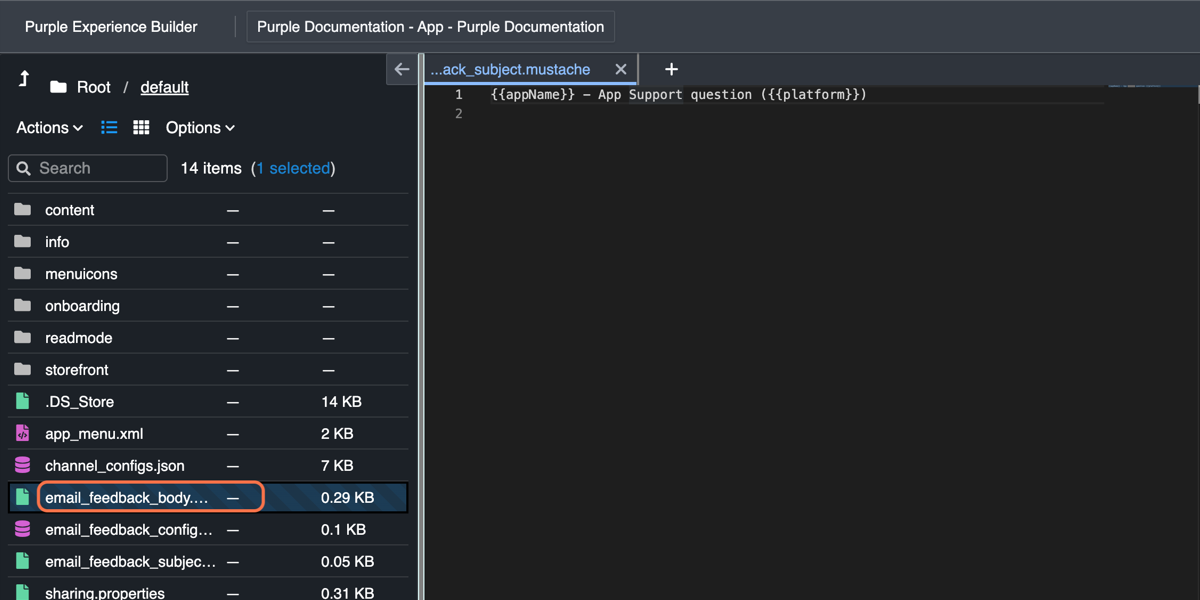The width and height of the screenshot is (1200, 600).
Task: Switch to grid view icon
Action: [x=141, y=127]
